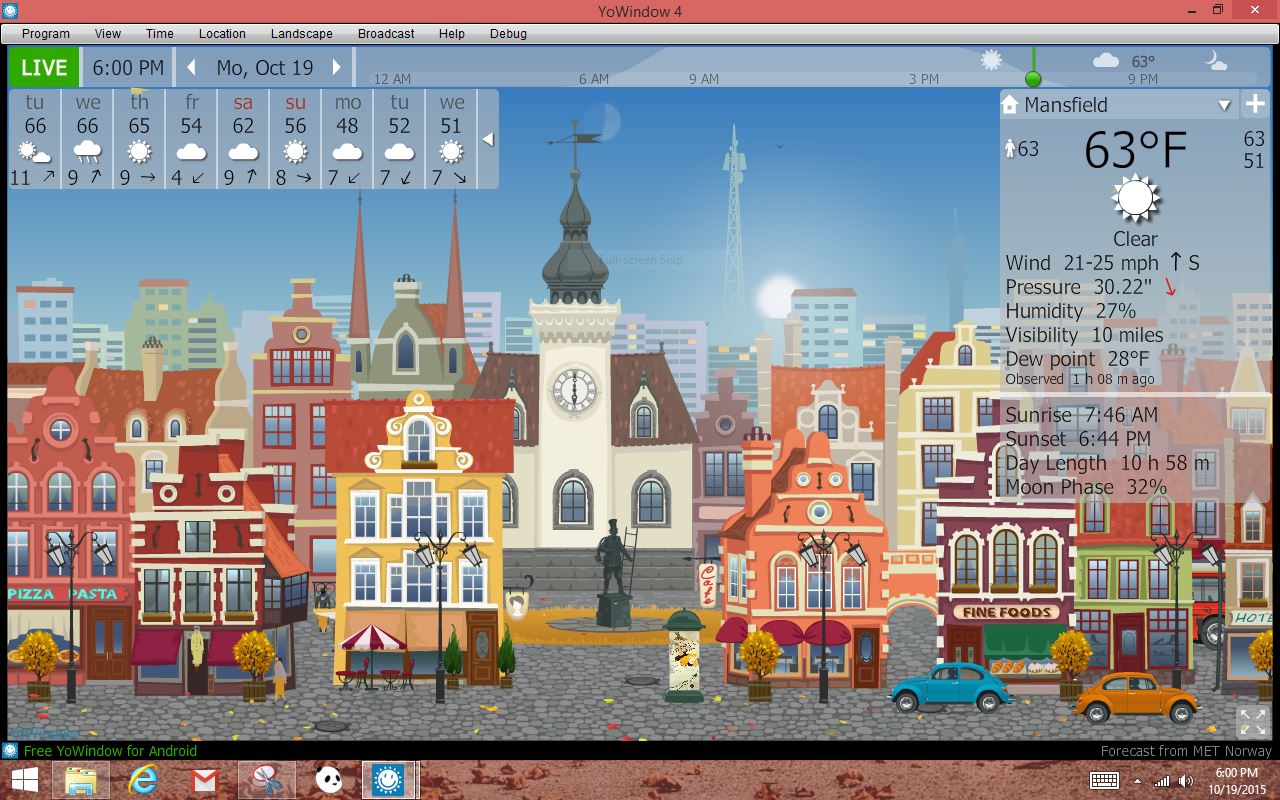Collapse the forecast panel with arrow

point(488,139)
